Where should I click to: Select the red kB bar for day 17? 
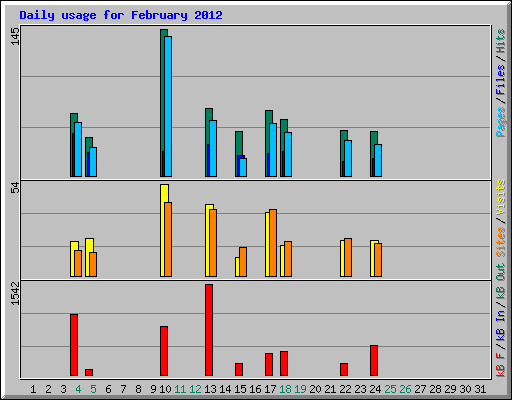[x=269, y=364]
